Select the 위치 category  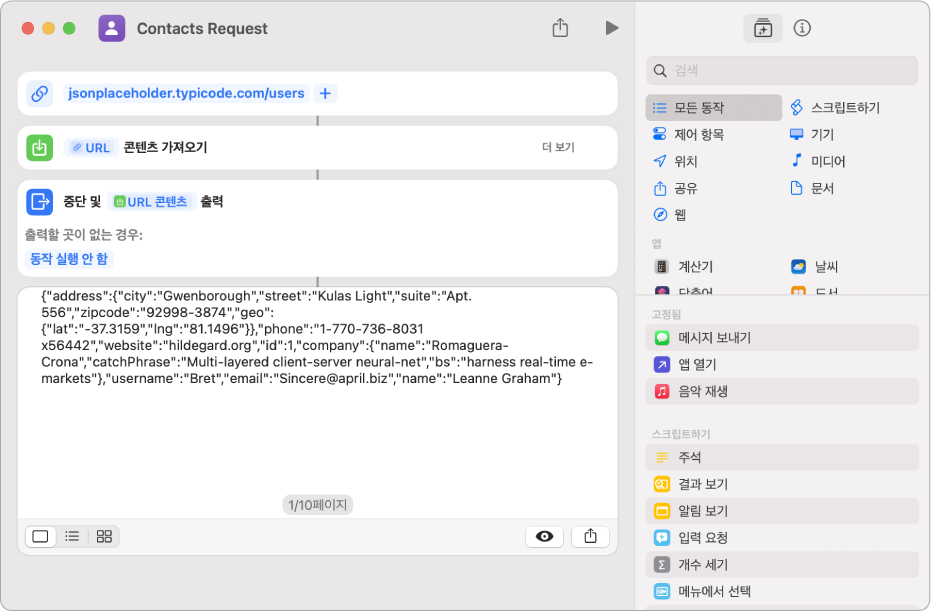(674, 161)
